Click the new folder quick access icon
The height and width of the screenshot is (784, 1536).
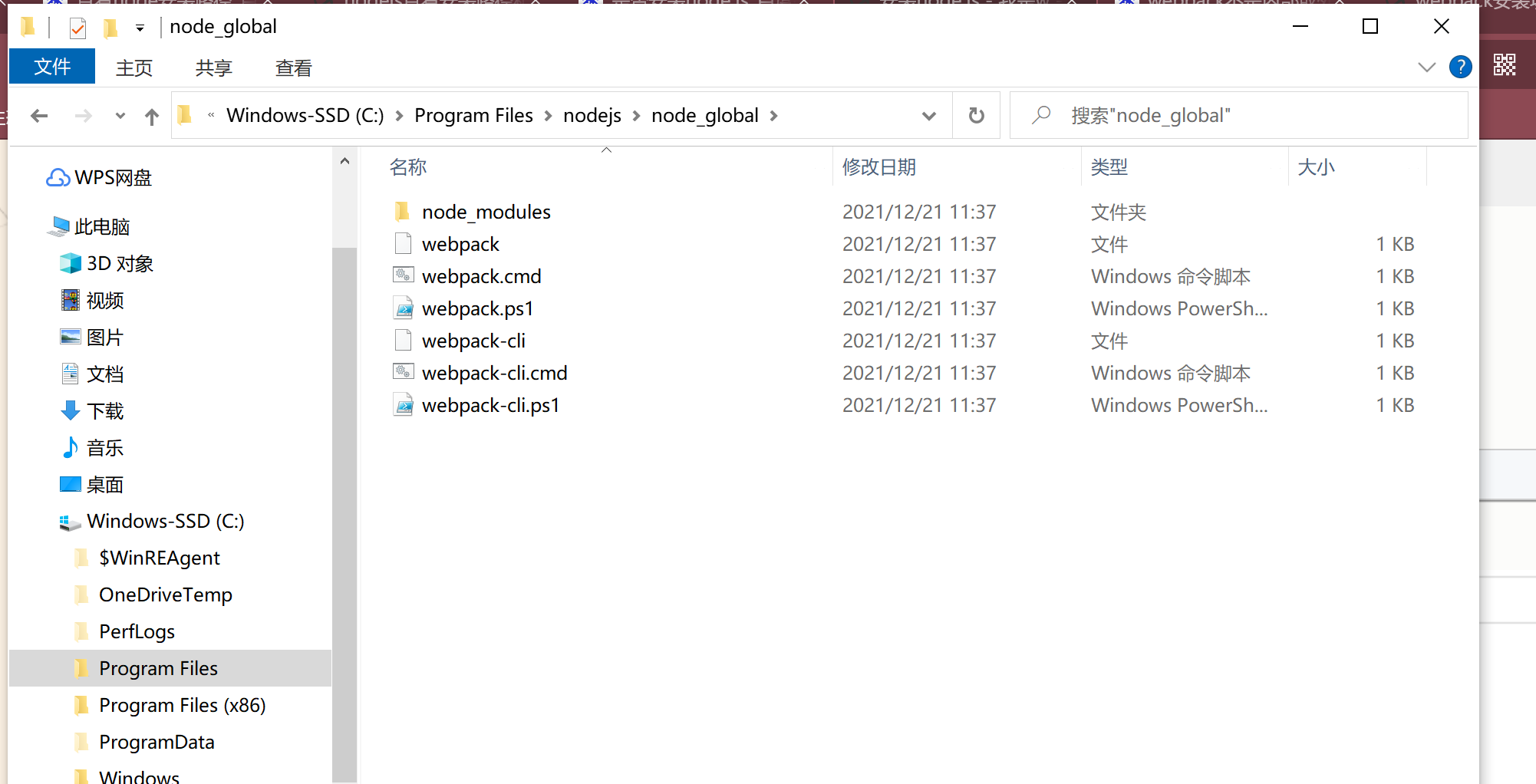point(110,28)
